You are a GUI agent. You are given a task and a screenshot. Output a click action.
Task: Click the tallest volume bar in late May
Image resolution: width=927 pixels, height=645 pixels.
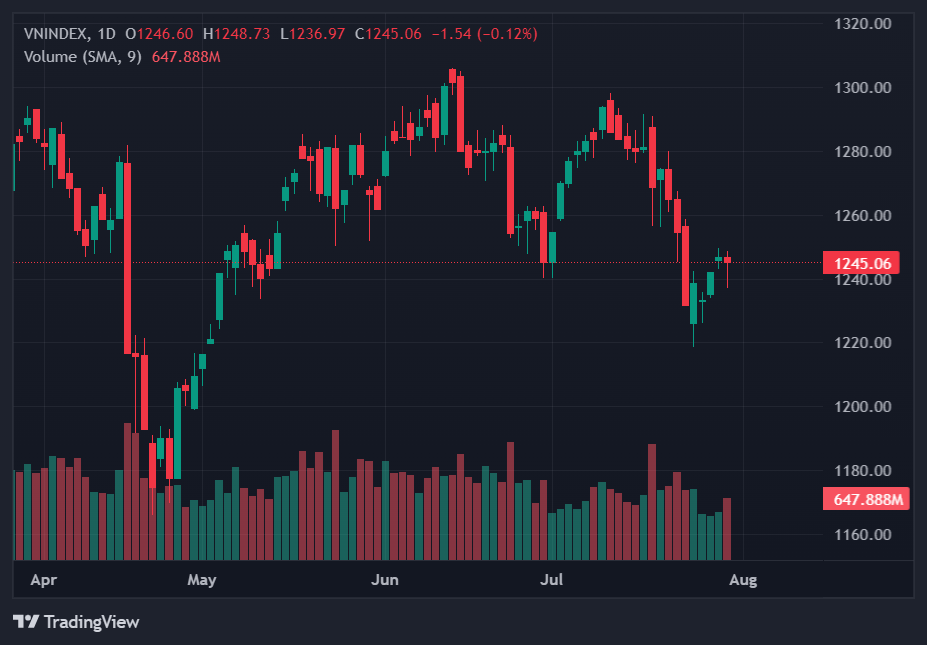pyautogui.click(x=335, y=494)
